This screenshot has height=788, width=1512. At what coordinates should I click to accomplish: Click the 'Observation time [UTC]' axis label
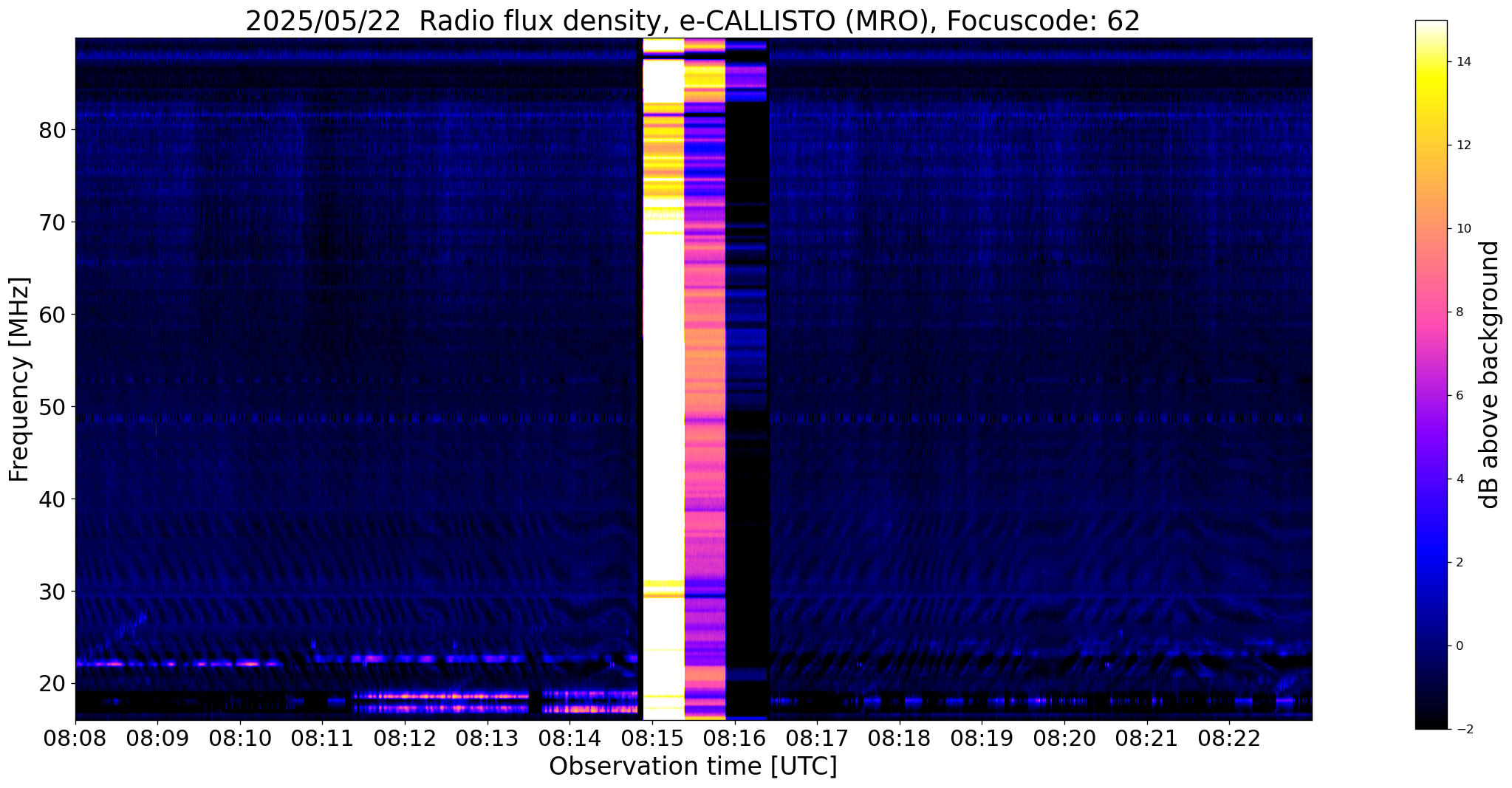693,767
